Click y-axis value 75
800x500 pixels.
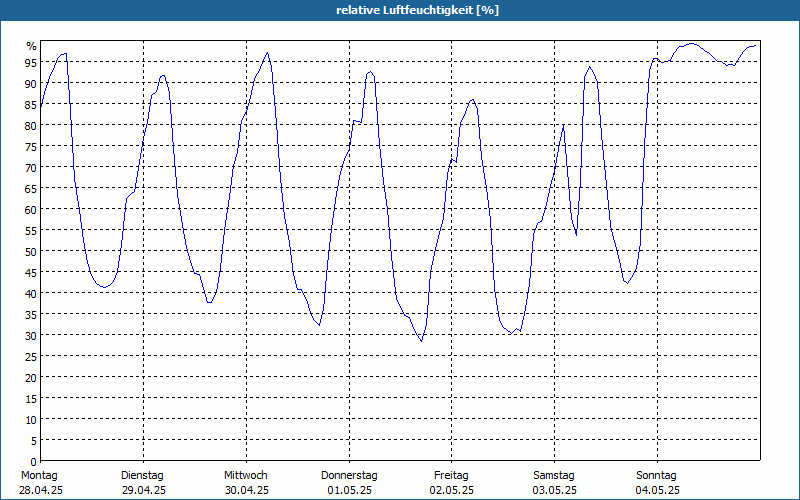32,146
